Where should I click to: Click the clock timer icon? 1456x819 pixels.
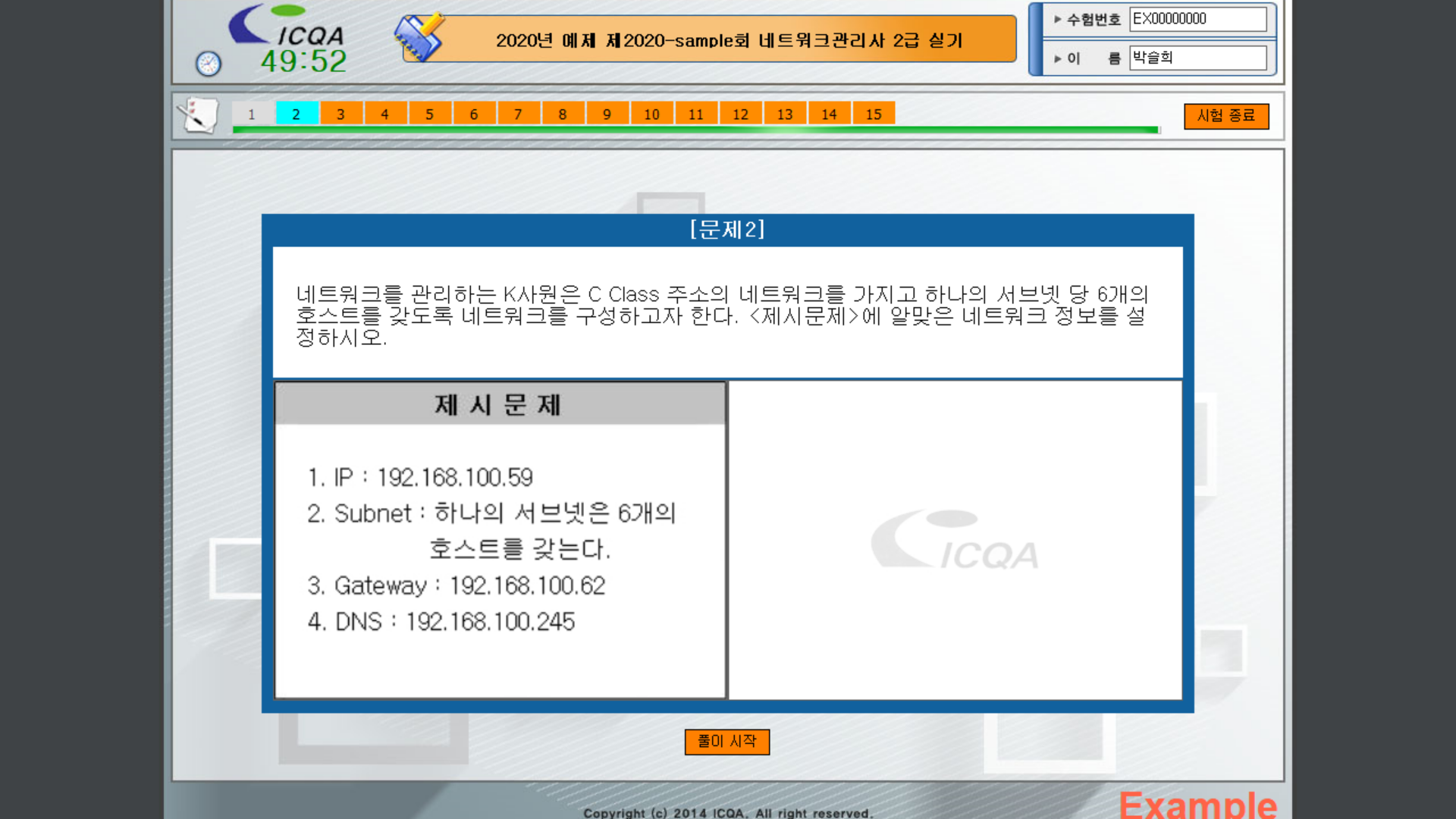point(209,64)
